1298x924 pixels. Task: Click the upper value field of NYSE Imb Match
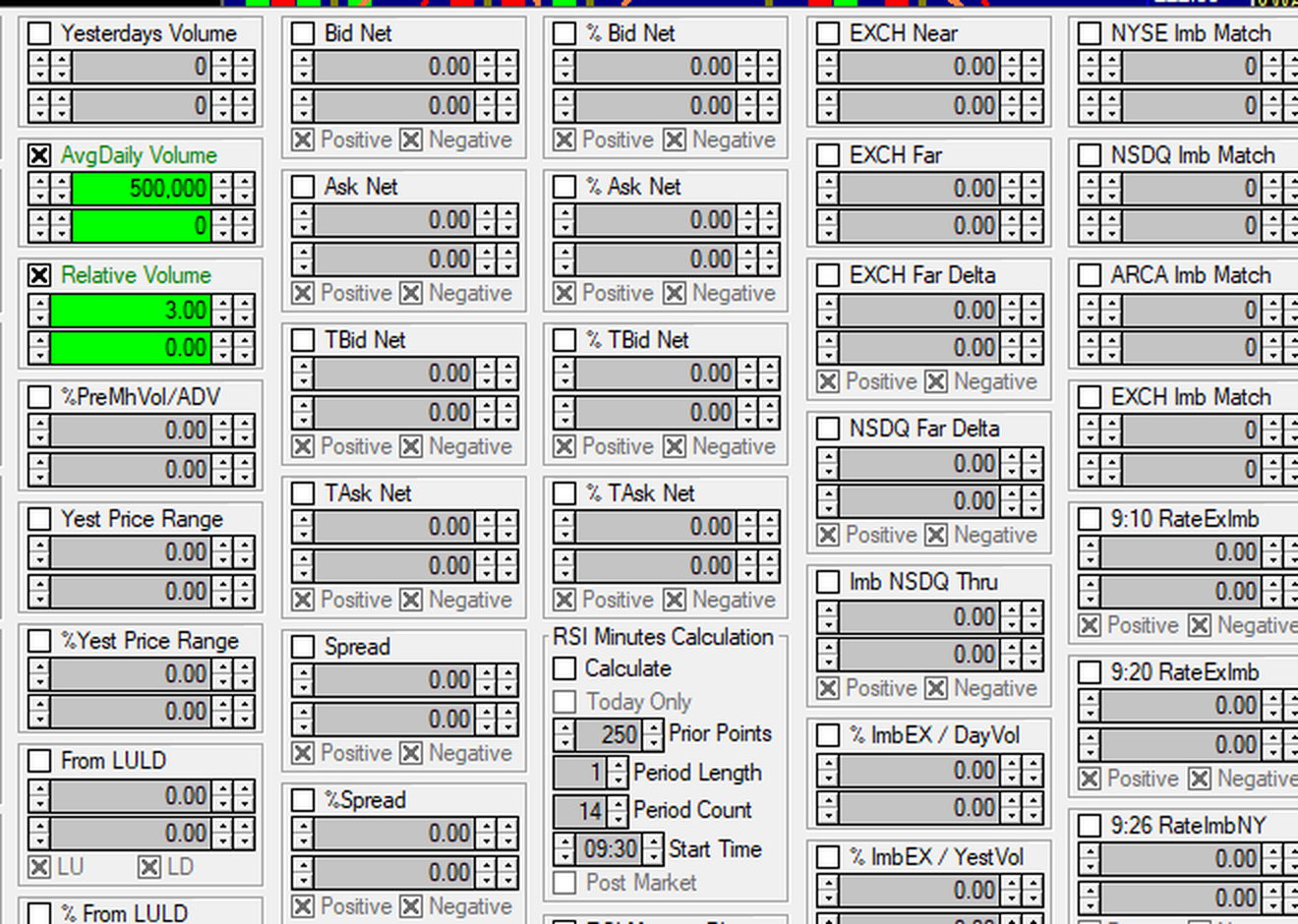pos(1191,67)
